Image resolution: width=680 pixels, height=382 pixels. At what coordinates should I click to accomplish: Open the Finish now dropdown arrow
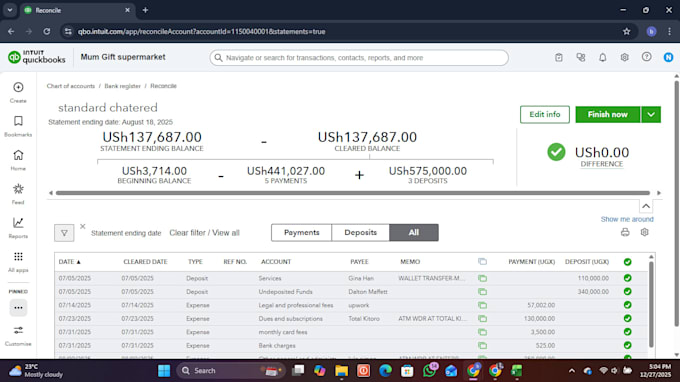pos(651,114)
